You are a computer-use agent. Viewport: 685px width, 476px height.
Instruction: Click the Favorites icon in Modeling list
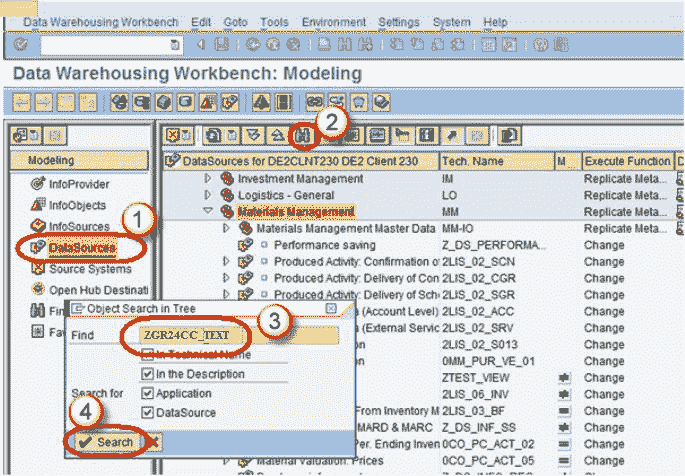click(x=38, y=332)
